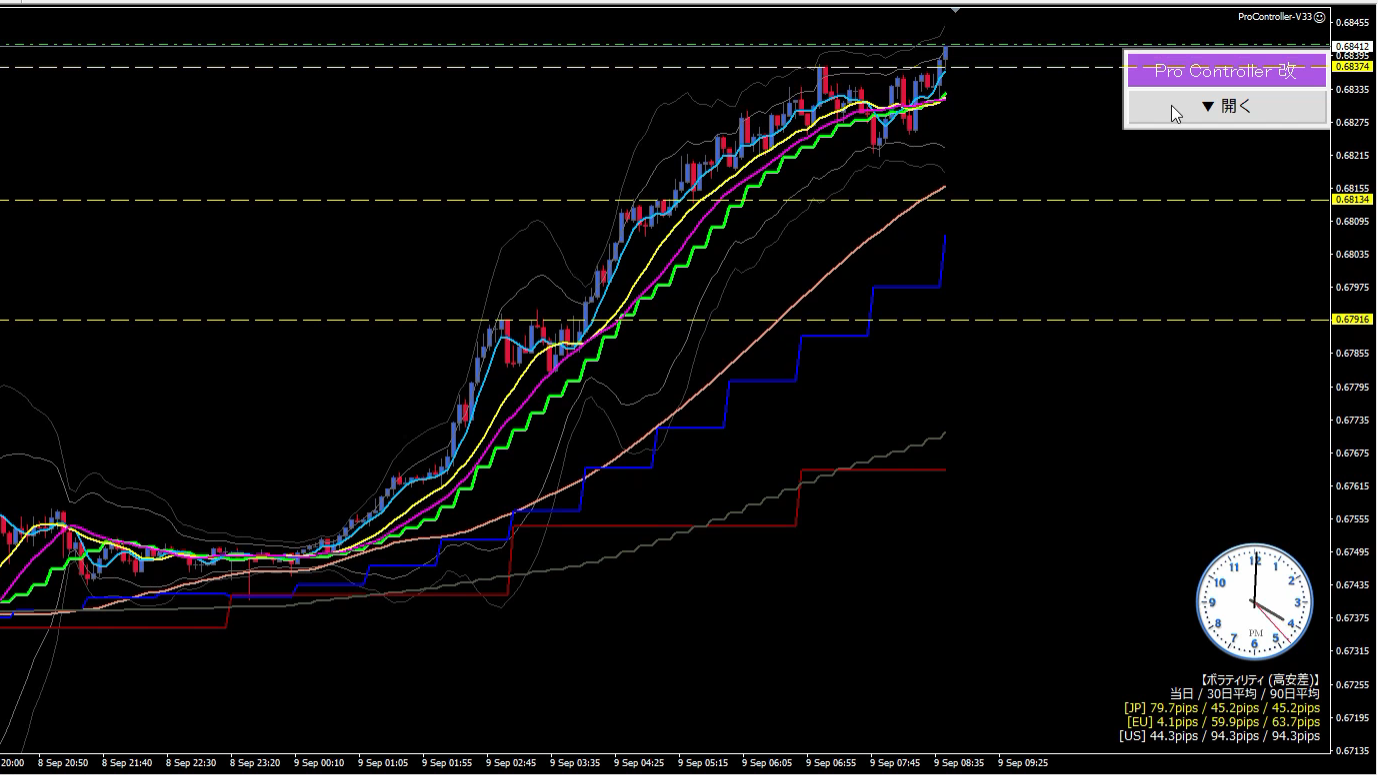
Task: Click the ProController-V33 smiley face icon
Action: point(1320,17)
